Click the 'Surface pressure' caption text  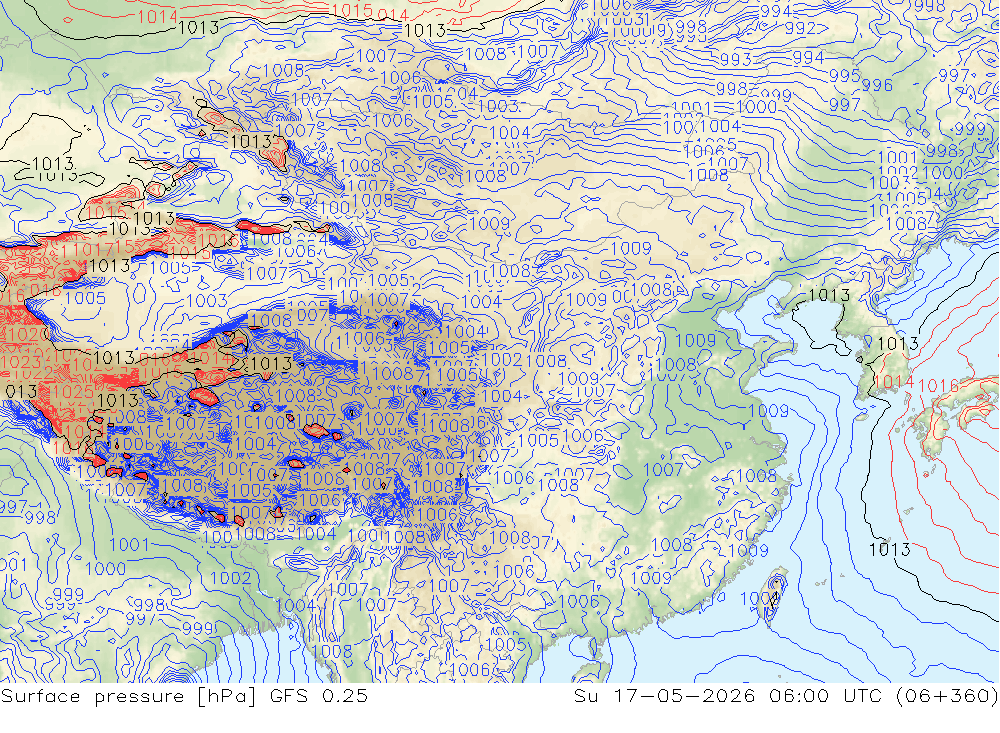tap(94, 696)
